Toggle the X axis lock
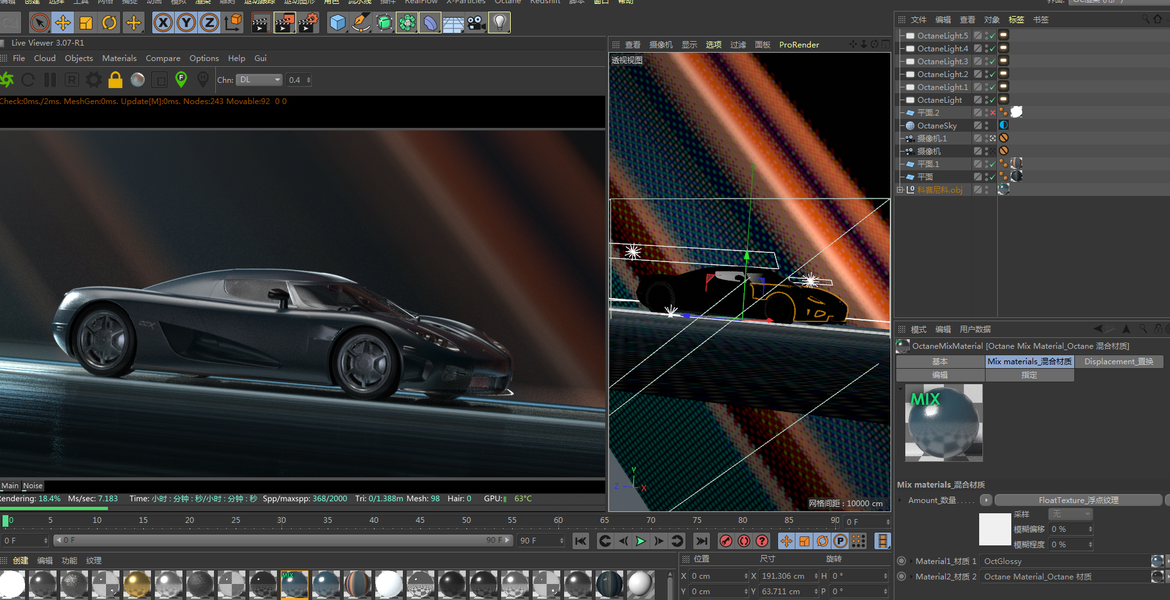The height and width of the screenshot is (600, 1170). [x=162, y=22]
